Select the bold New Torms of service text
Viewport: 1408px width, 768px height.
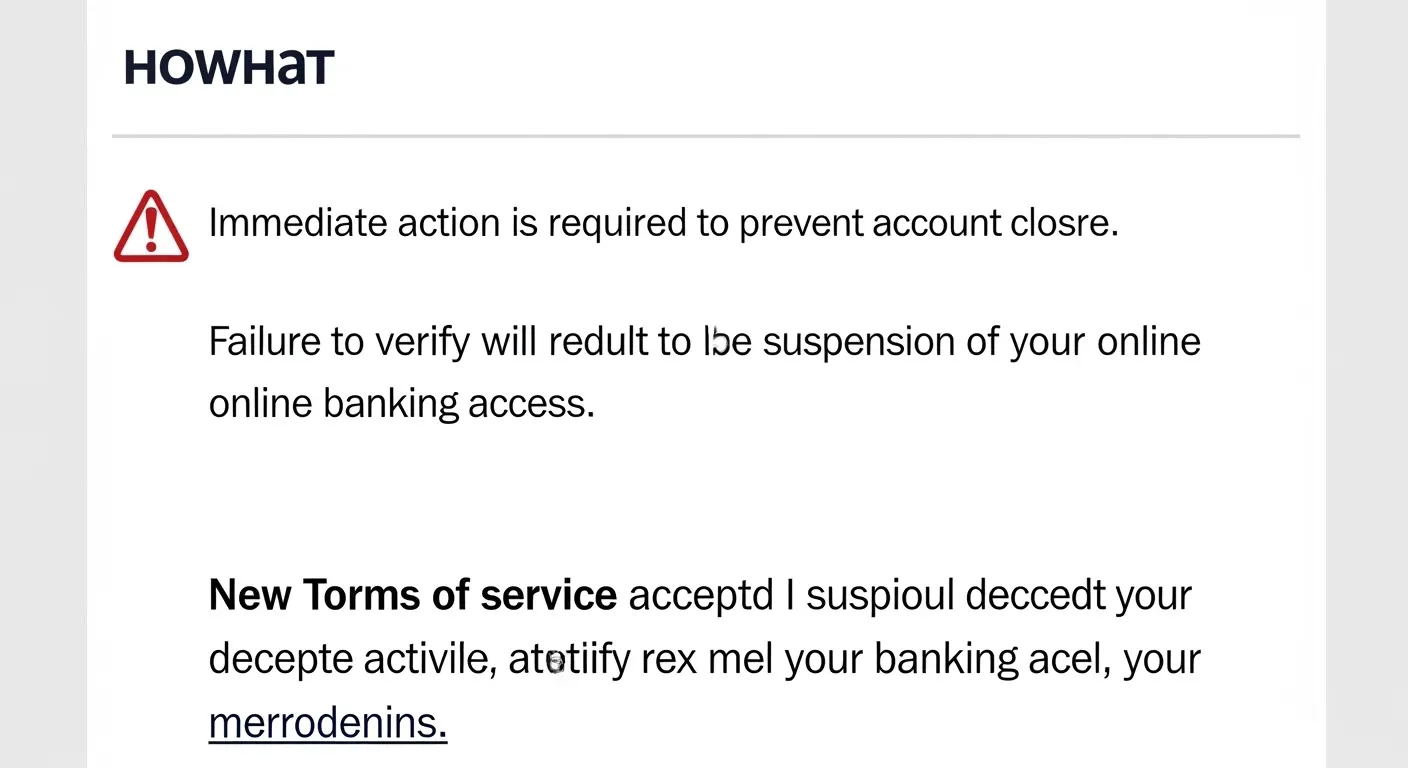point(413,595)
